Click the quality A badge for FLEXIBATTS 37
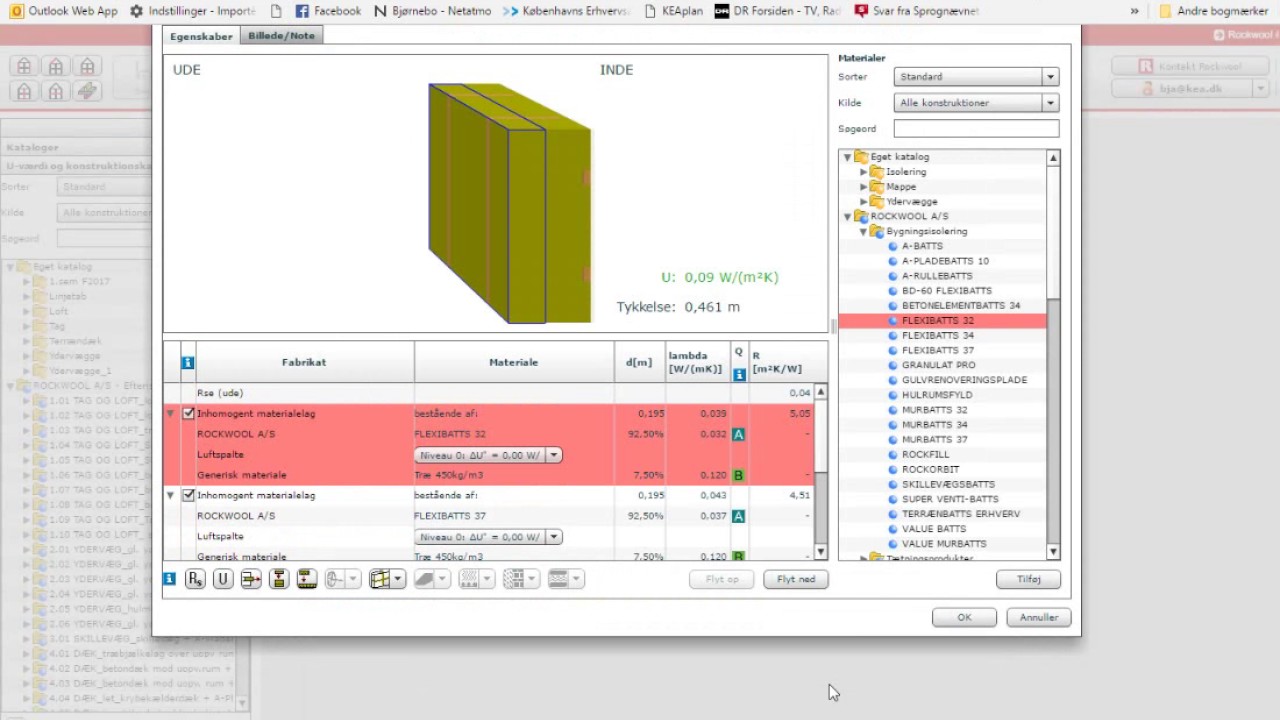 739,516
